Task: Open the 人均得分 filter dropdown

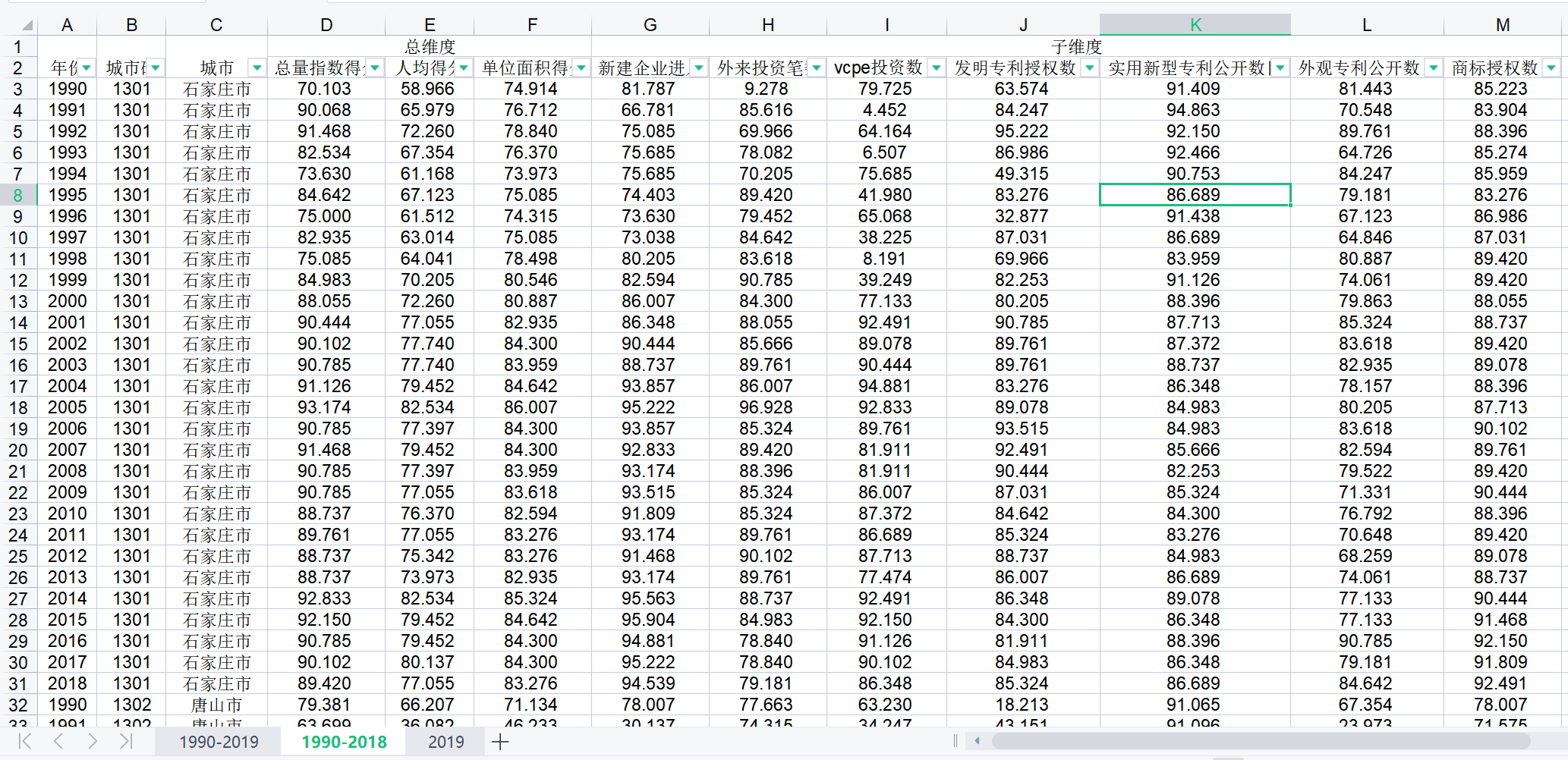Action: pos(464,68)
